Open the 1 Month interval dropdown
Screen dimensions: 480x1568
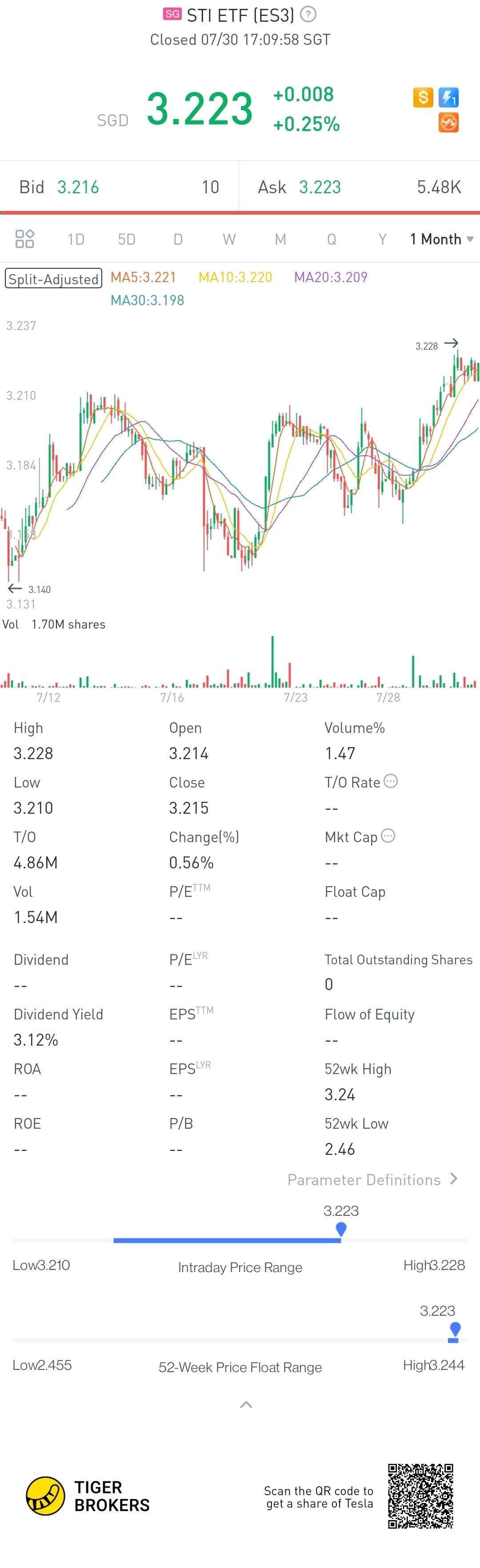pyautogui.click(x=442, y=239)
